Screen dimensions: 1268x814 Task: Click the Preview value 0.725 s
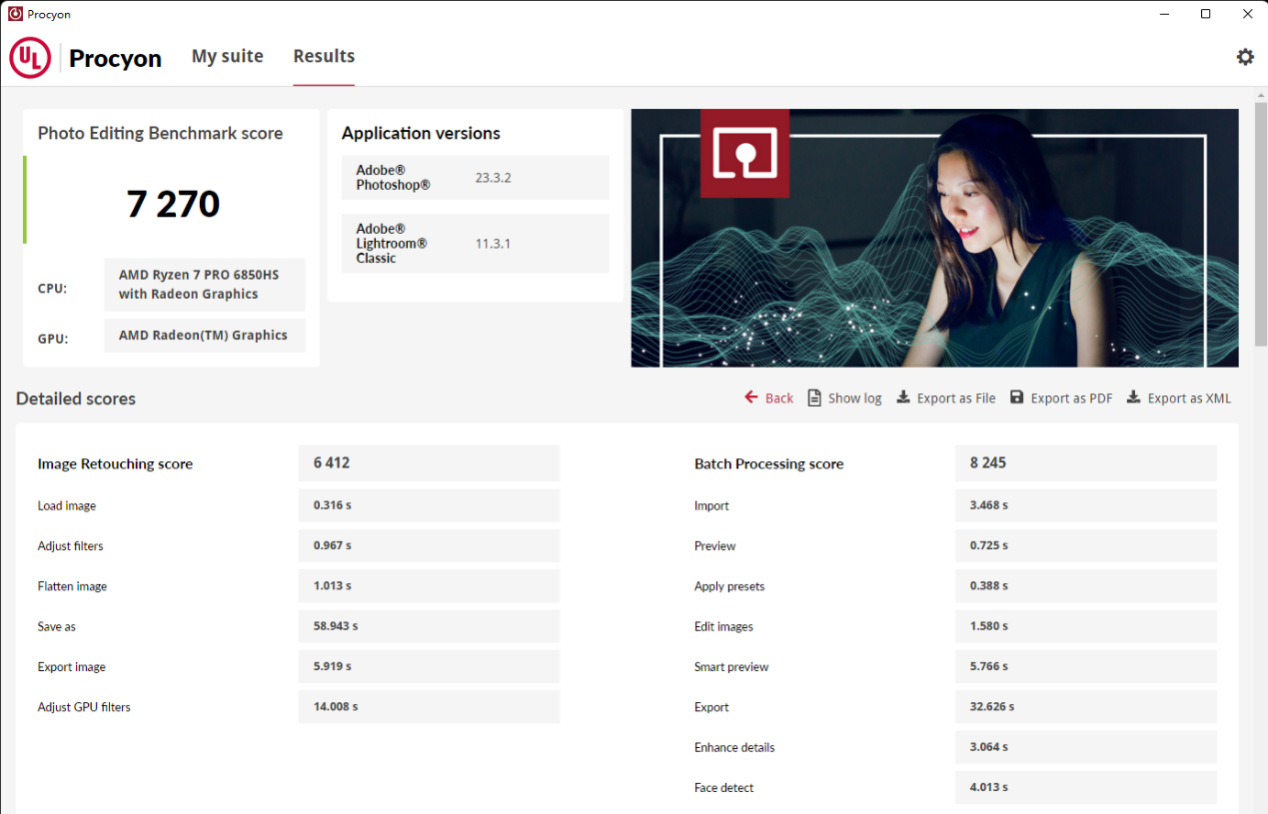[1086, 546]
